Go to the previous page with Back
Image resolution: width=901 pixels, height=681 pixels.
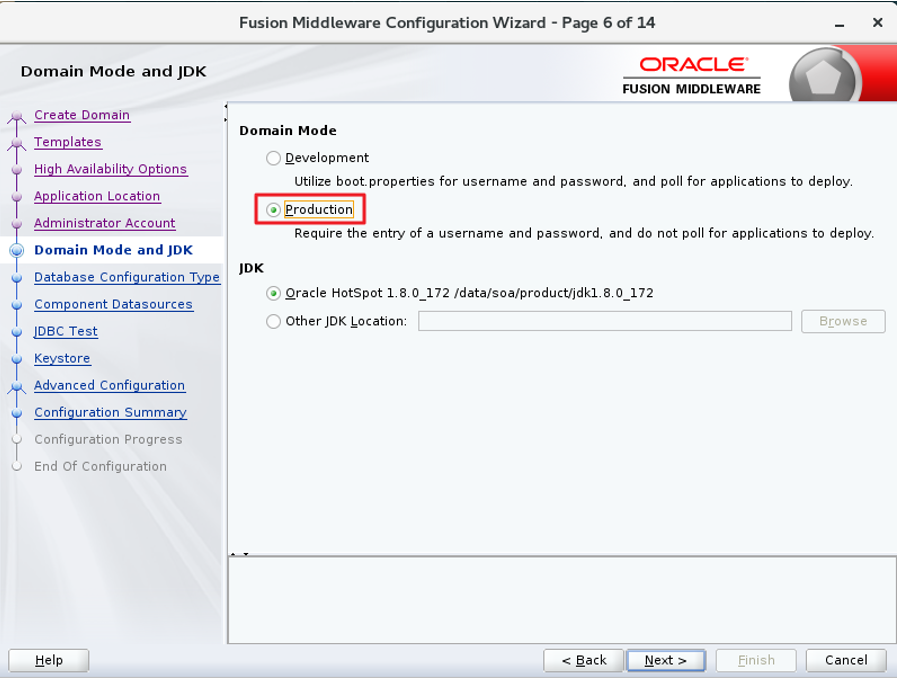click(x=583, y=660)
